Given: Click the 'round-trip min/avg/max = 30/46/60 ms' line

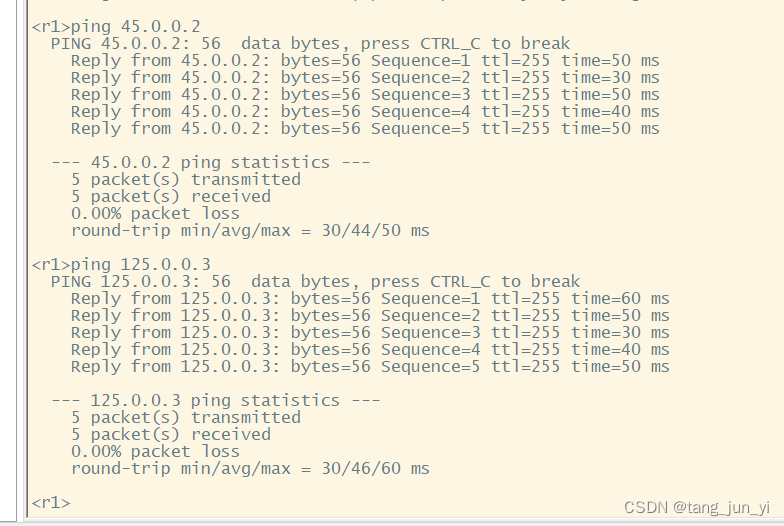Looking at the screenshot, I should tap(250, 468).
